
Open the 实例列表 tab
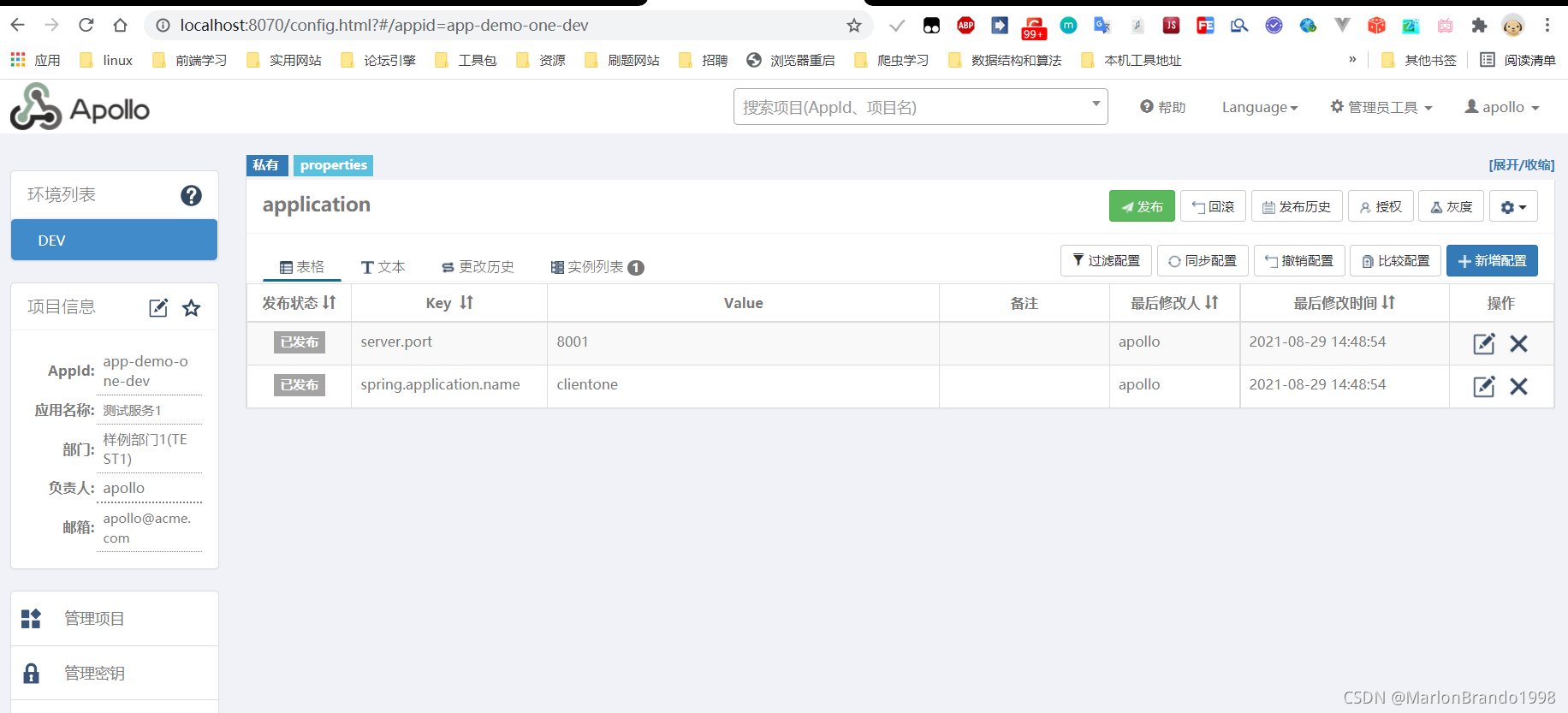597,267
